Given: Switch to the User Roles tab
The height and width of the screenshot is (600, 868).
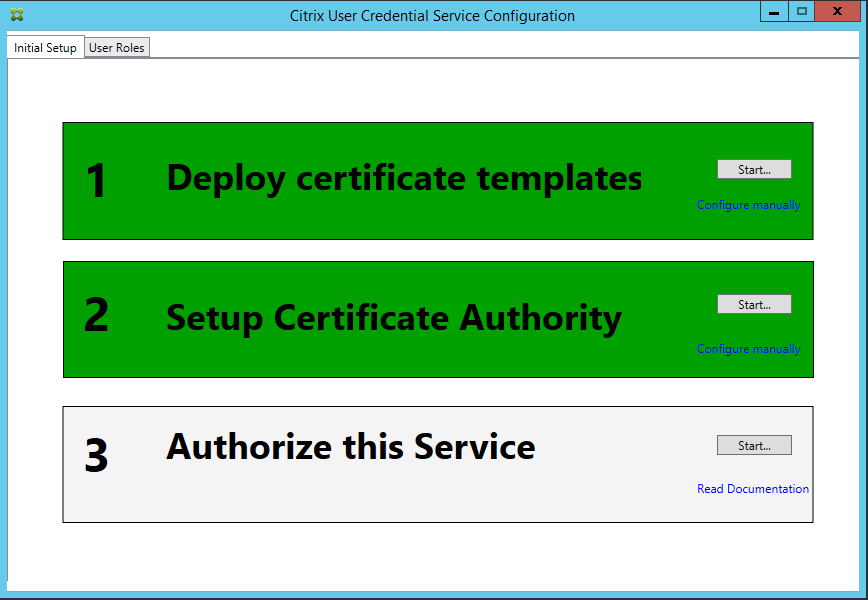Looking at the screenshot, I should pyautogui.click(x=117, y=48).
